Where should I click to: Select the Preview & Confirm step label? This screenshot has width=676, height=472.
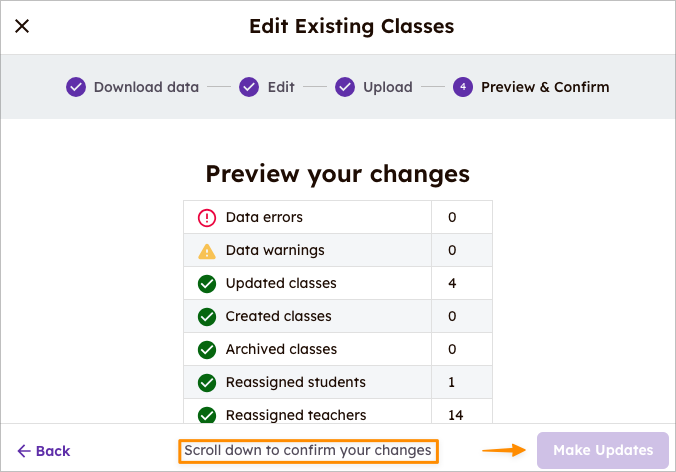(545, 87)
